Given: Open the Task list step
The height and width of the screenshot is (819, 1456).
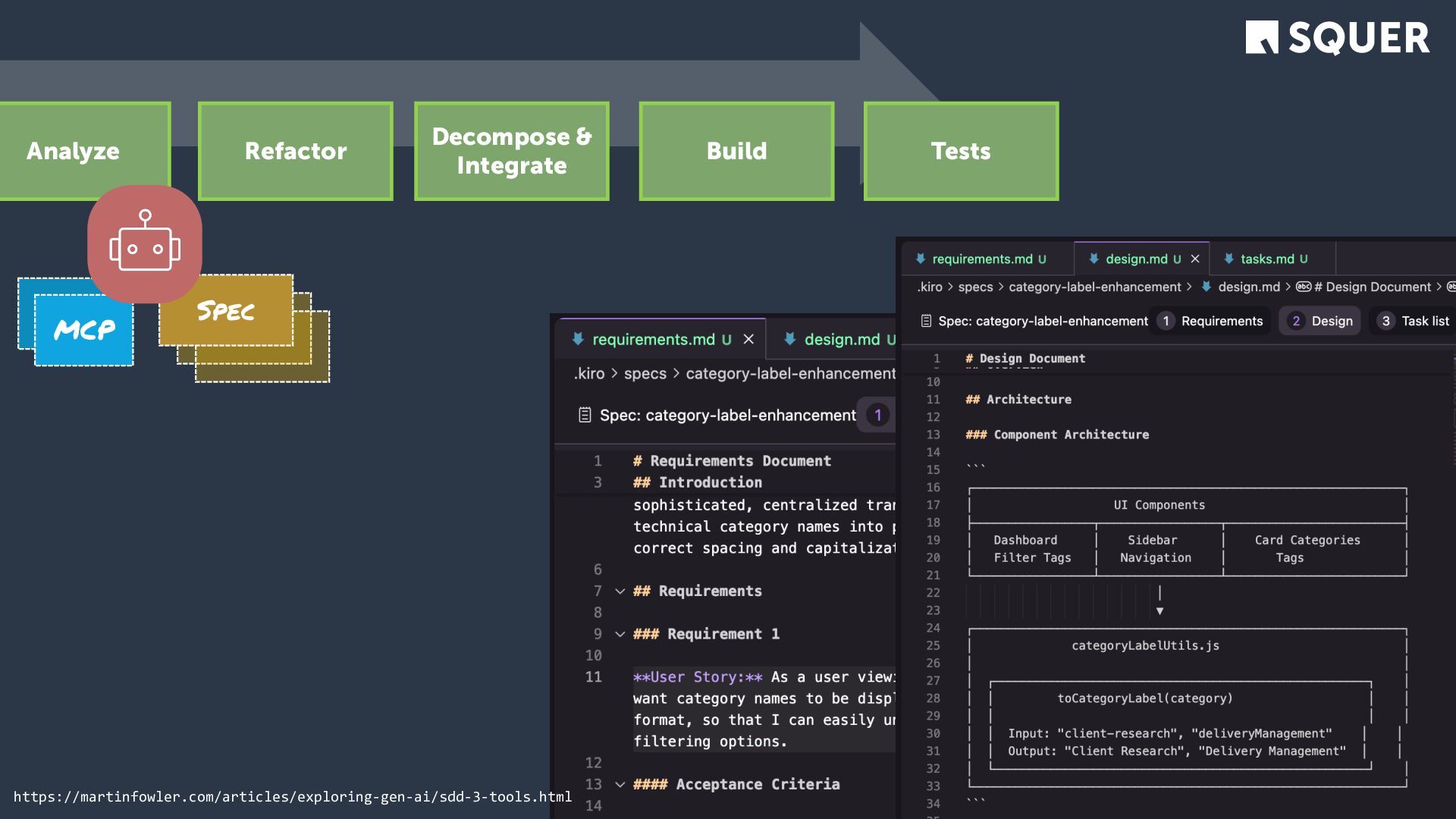Looking at the screenshot, I should pos(1414,321).
